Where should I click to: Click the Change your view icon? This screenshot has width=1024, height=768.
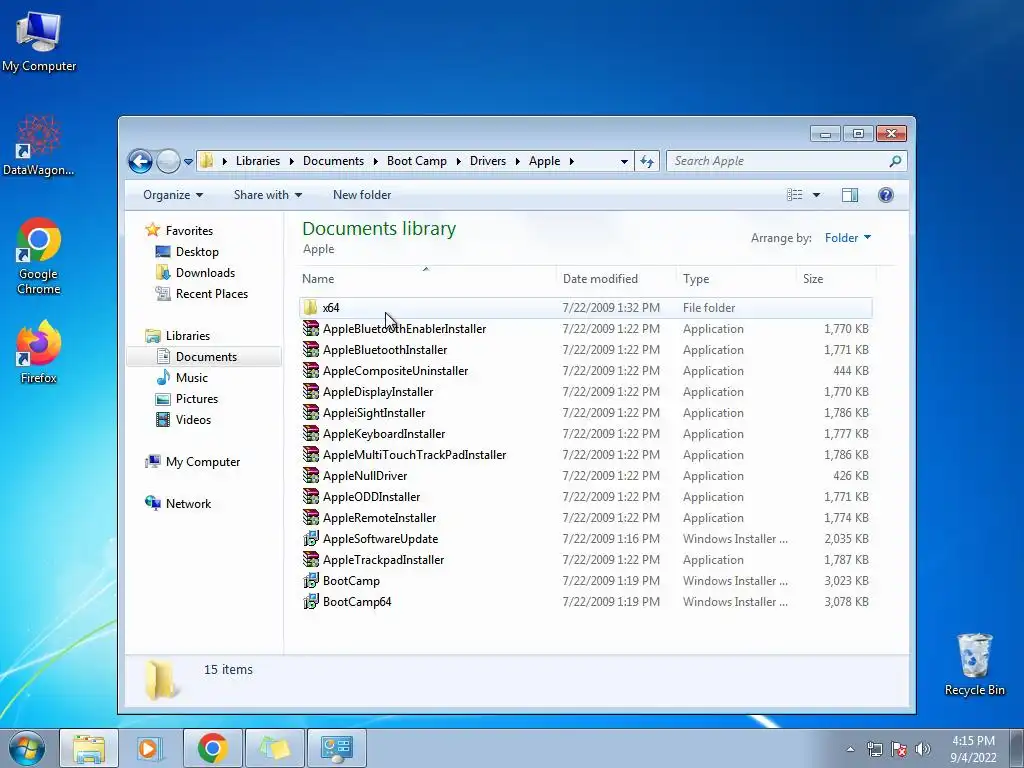[795, 195]
